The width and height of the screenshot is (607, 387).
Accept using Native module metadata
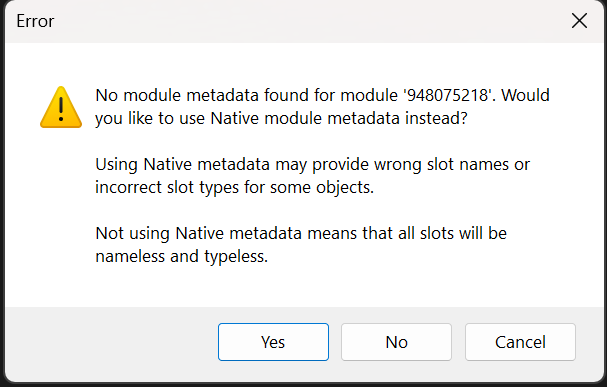[273, 342]
